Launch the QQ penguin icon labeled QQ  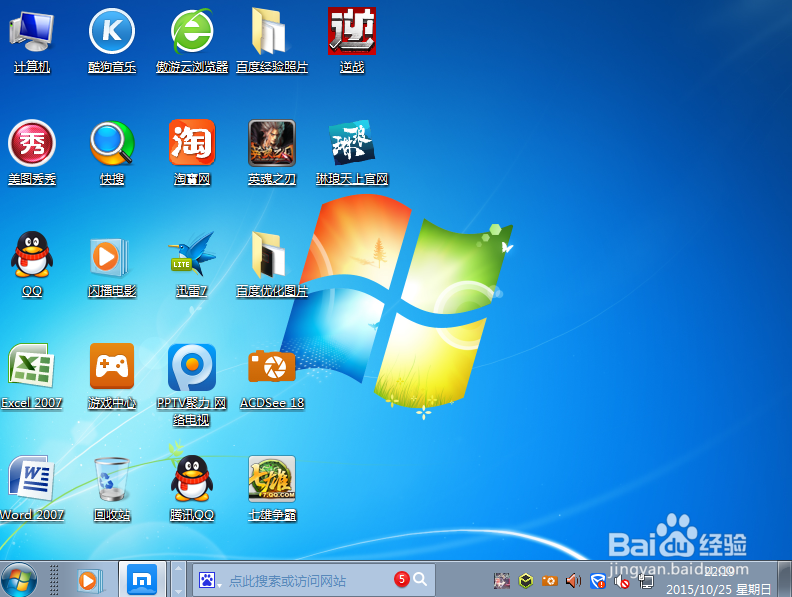tap(32, 255)
